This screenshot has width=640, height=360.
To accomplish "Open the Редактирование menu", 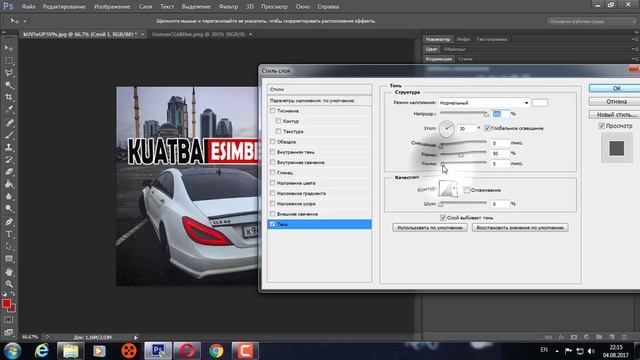I will click(64, 7).
